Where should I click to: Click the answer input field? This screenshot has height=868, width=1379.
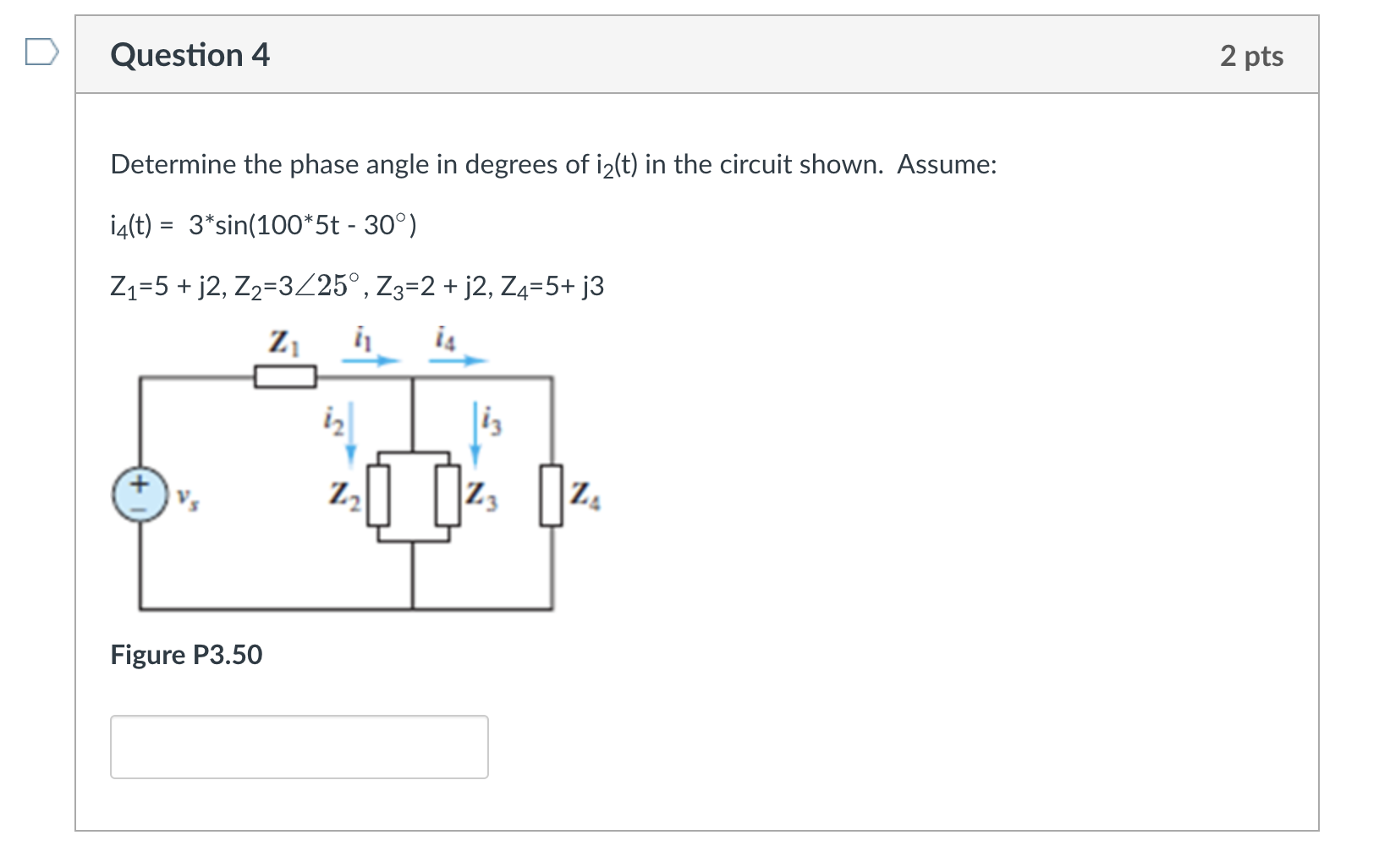pos(299,747)
